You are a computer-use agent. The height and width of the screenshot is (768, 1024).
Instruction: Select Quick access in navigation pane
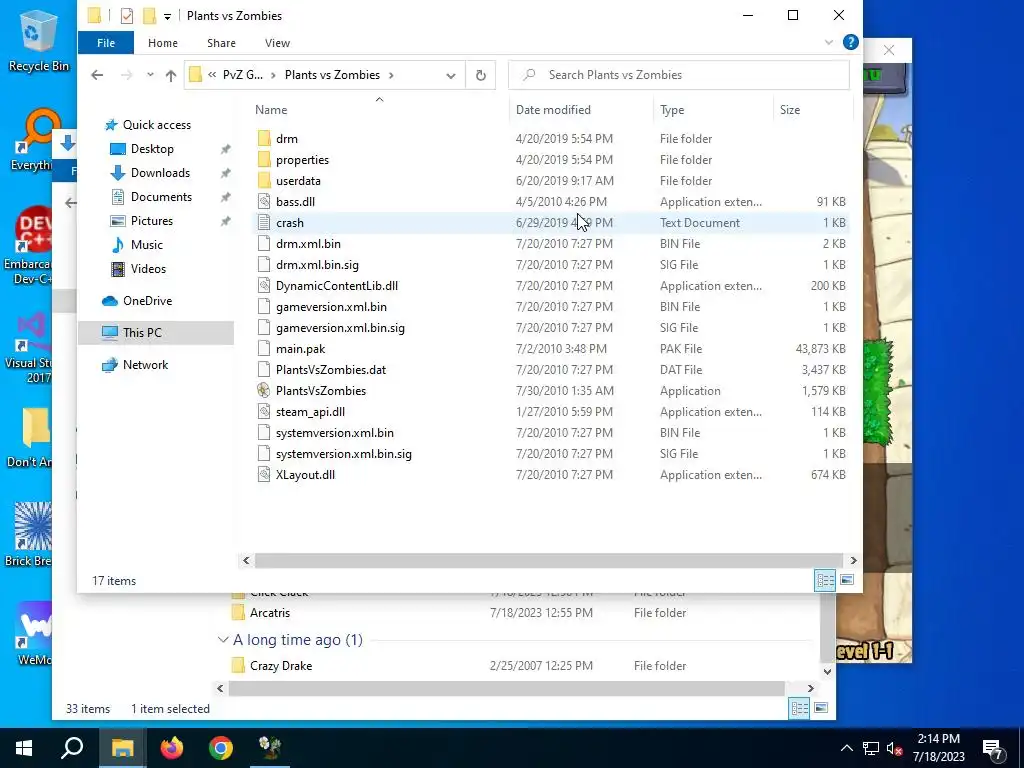tap(157, 125)
